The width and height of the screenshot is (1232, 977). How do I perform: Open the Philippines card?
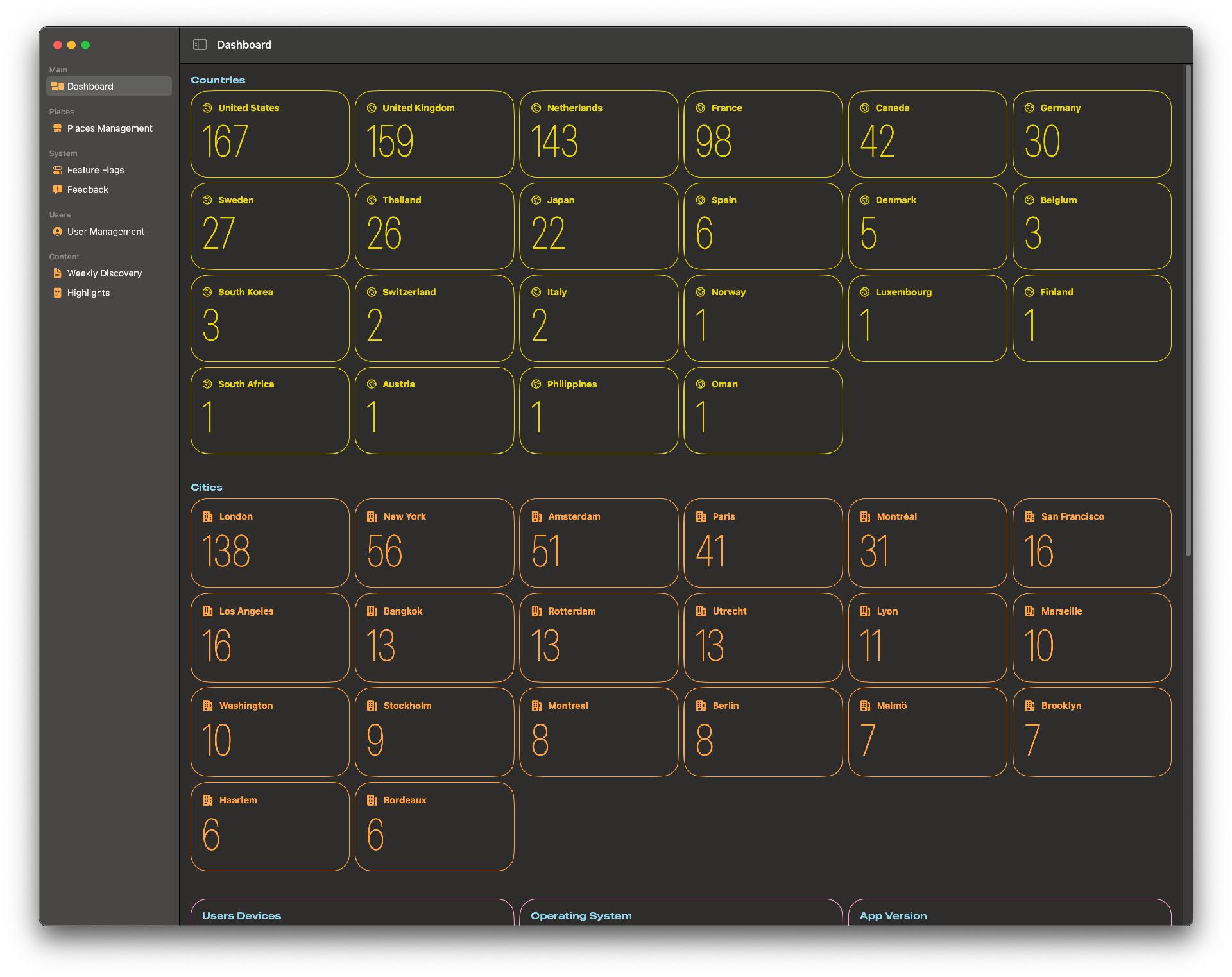click(x=599, y=411)
